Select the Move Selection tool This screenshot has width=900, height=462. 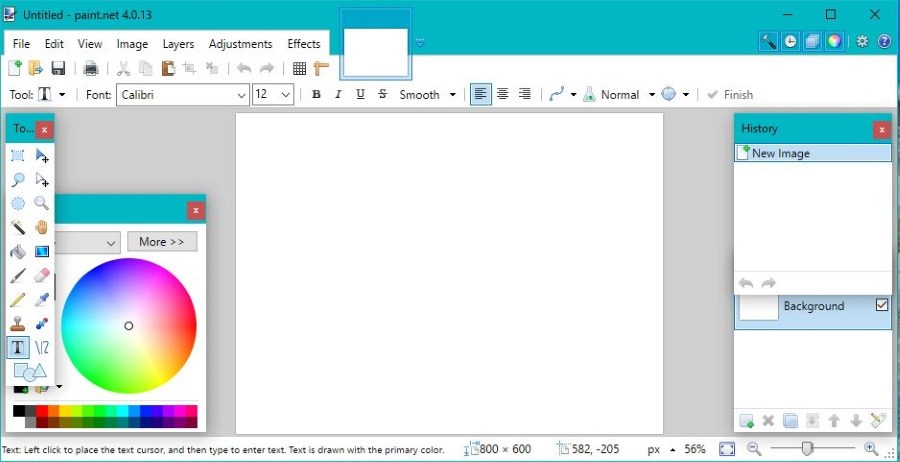42,180
